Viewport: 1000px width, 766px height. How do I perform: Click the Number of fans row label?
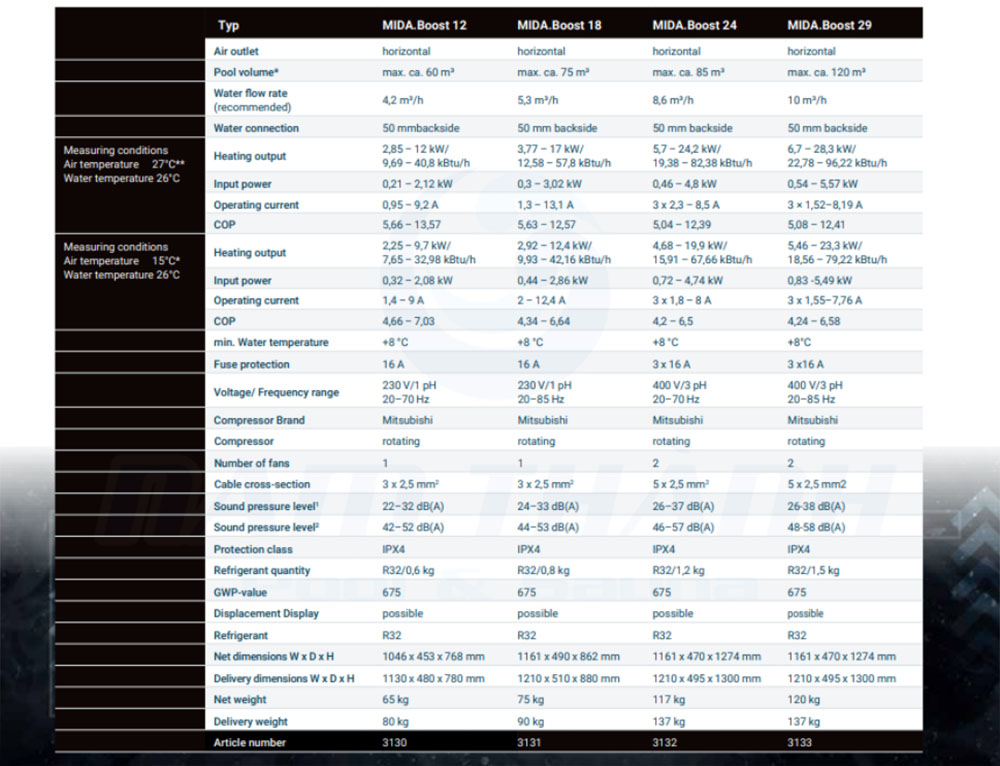pyautogui.click(x=251, y=463)
